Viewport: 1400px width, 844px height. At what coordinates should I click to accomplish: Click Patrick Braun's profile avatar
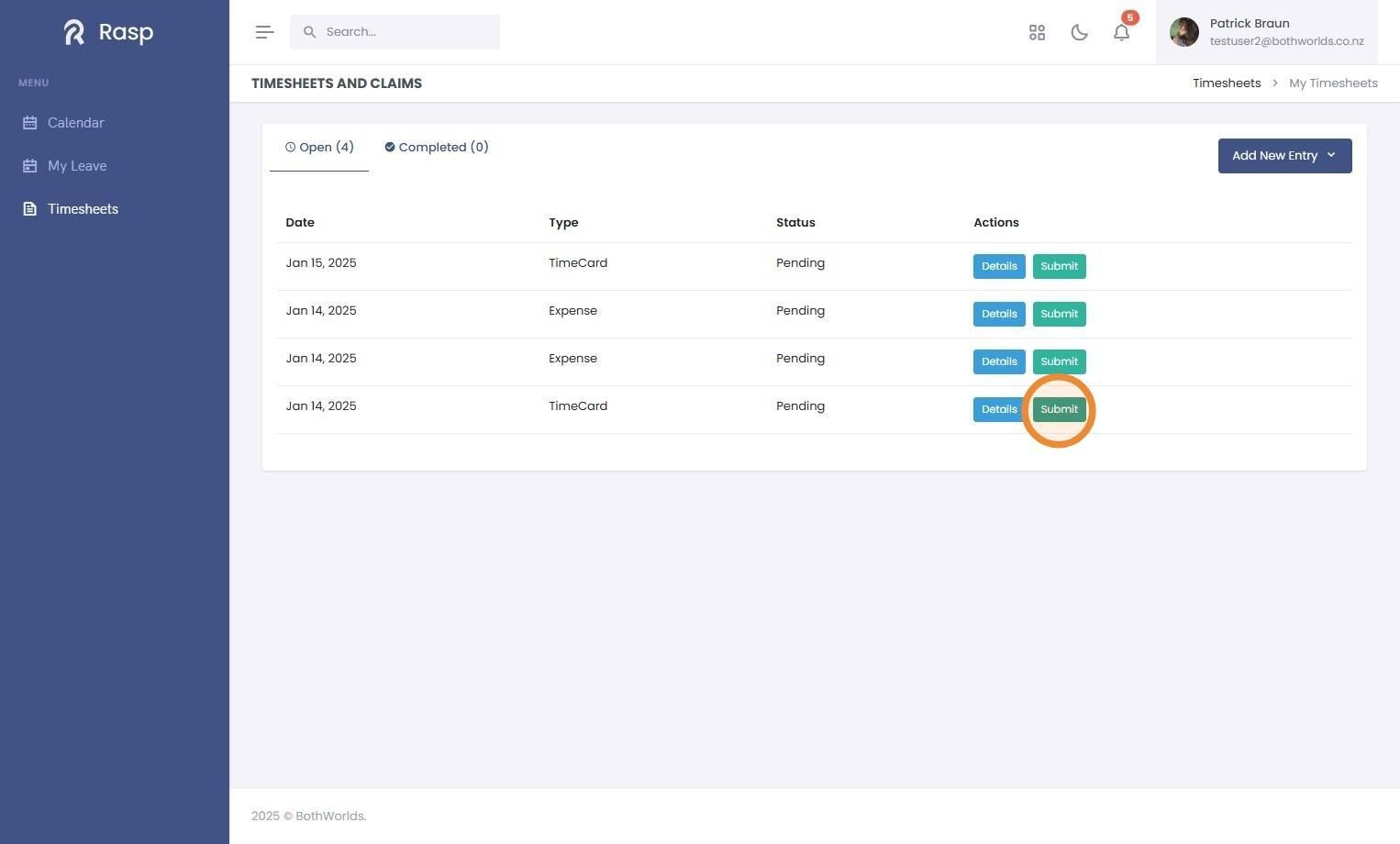tap(1183, 32)
